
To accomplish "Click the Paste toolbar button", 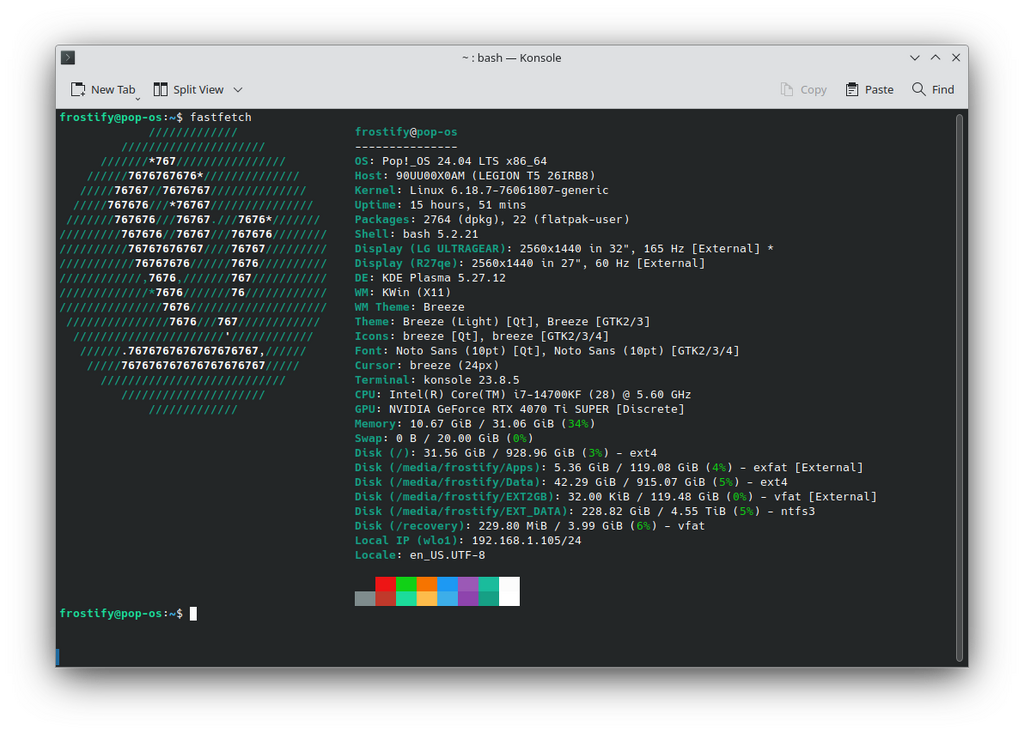I will 869,90.
